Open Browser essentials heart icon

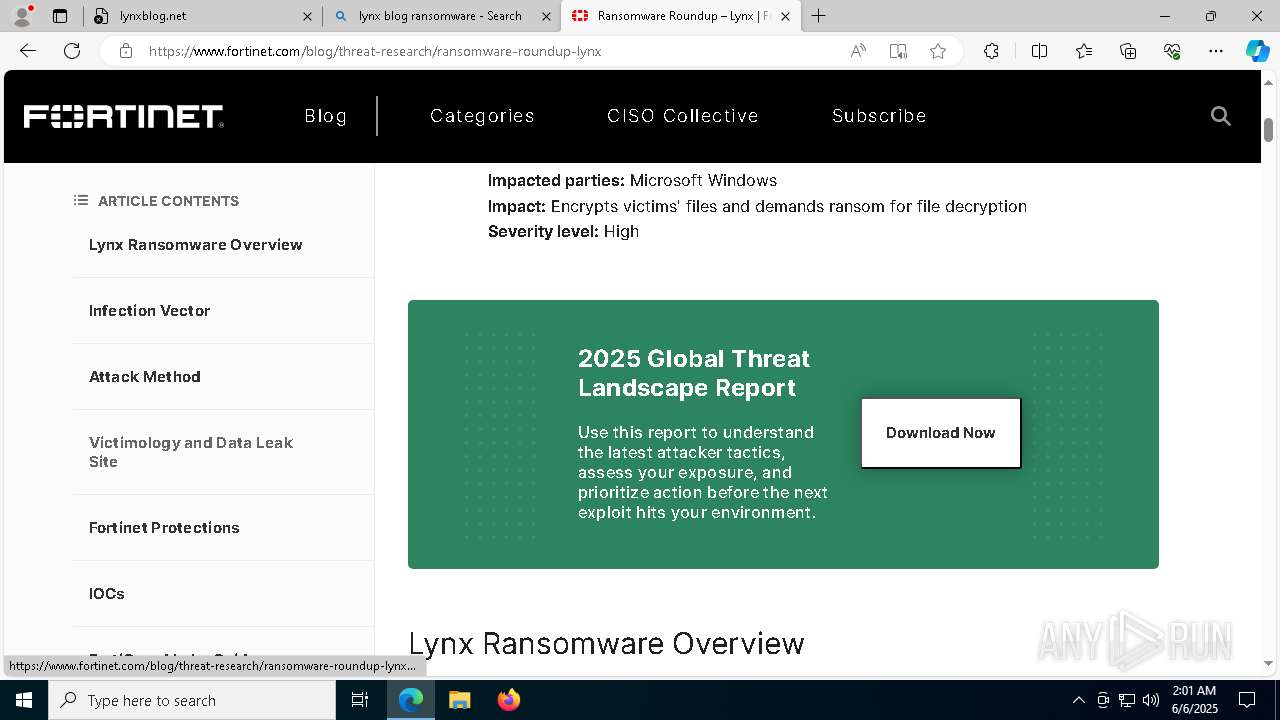coord(1172,51)
